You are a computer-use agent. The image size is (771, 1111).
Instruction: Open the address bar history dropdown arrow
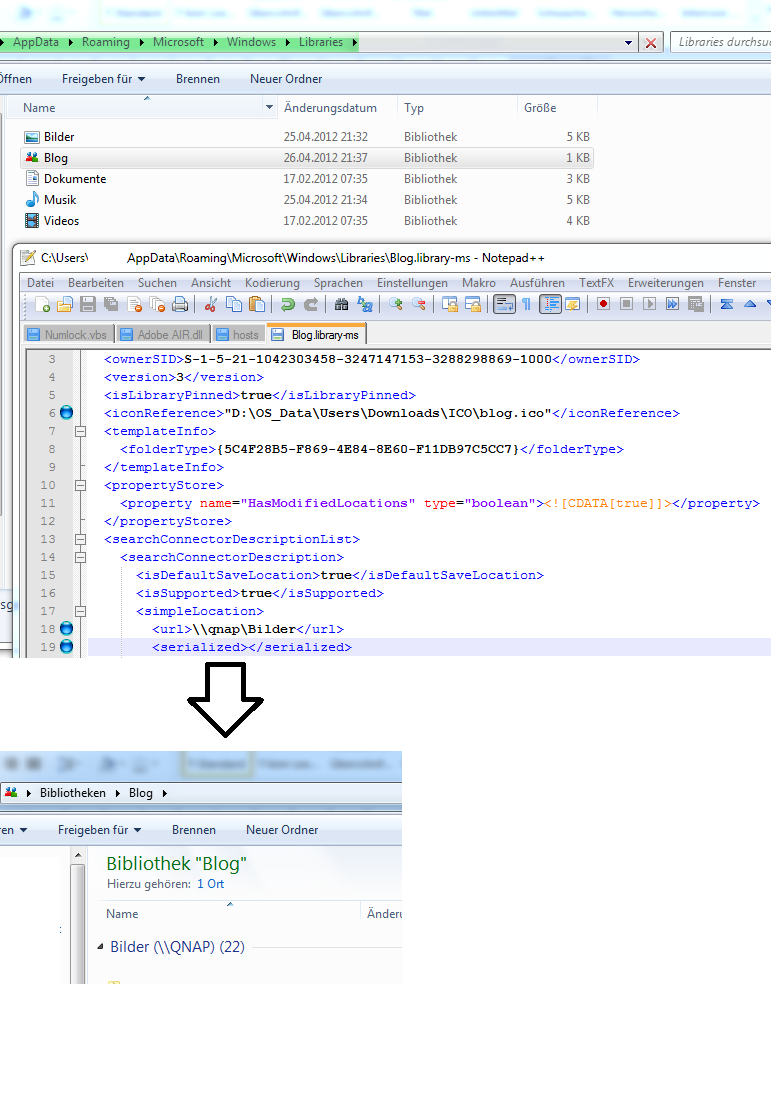point(628,43)
